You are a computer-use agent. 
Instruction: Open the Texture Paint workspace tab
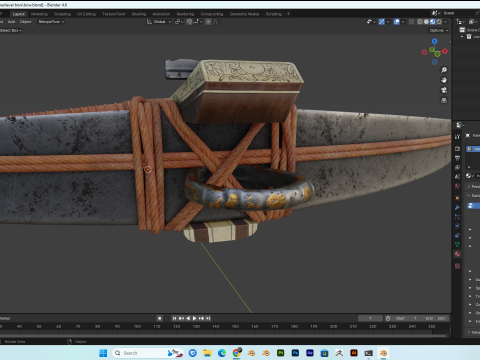coord(114,14)
